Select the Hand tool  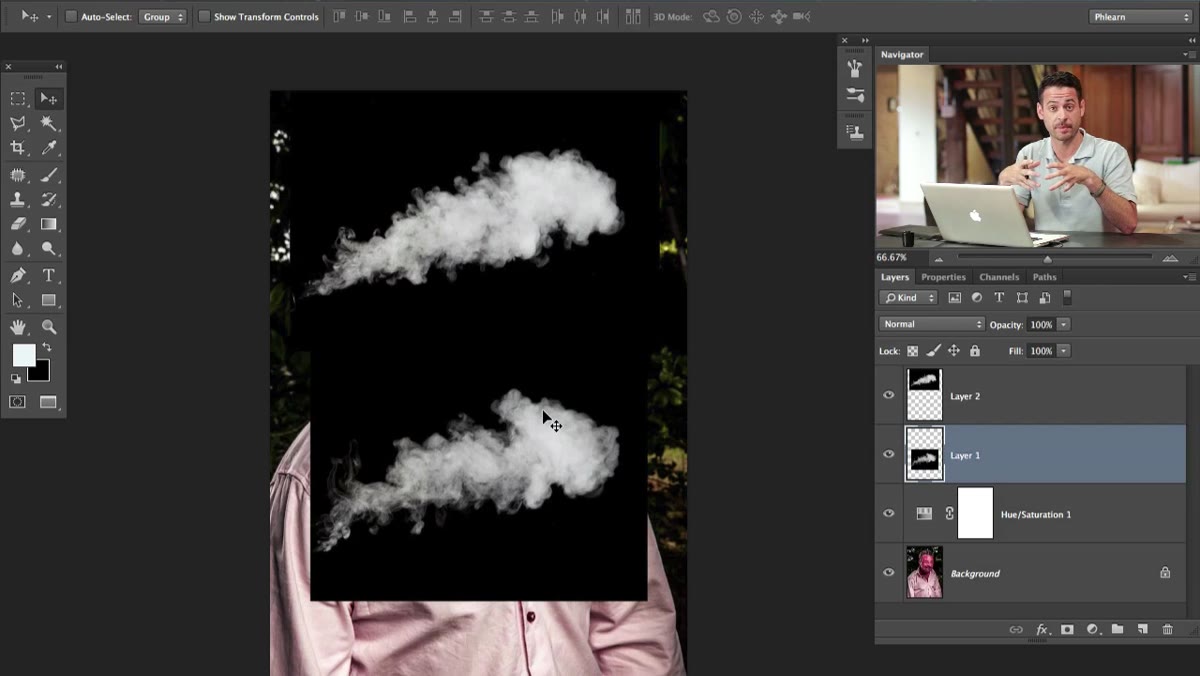(18, 327)
